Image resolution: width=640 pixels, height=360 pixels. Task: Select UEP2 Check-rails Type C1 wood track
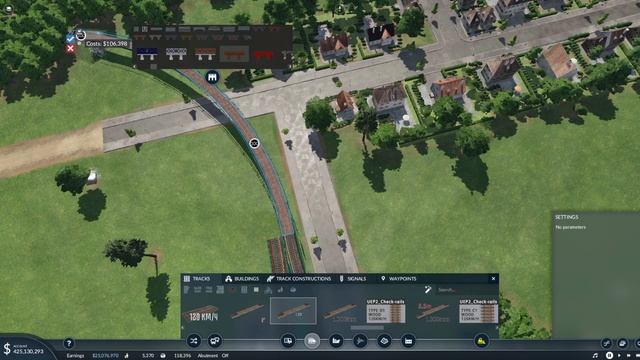pyautogui.click(x=478, y=311)
